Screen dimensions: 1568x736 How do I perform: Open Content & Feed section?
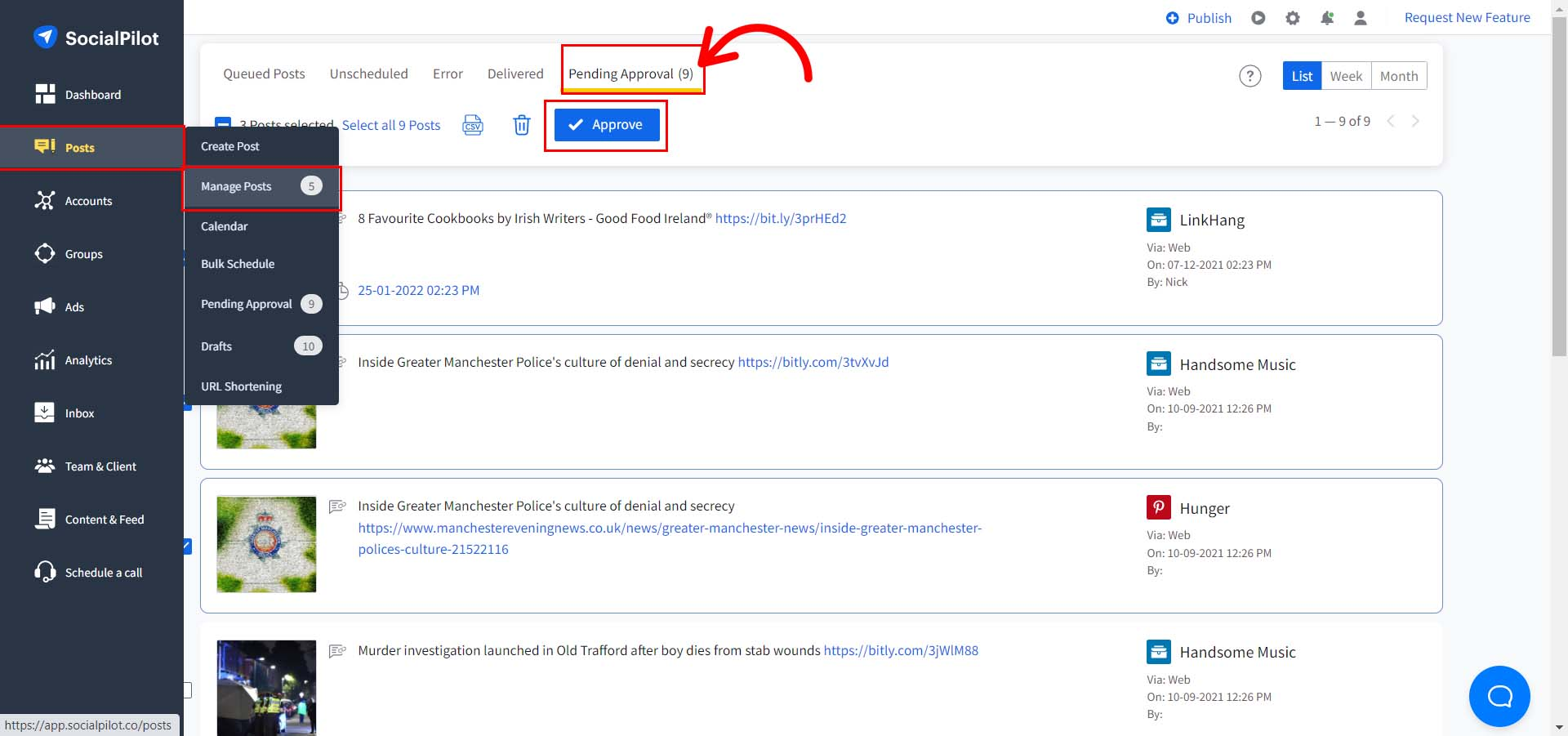tap(91, 519)
